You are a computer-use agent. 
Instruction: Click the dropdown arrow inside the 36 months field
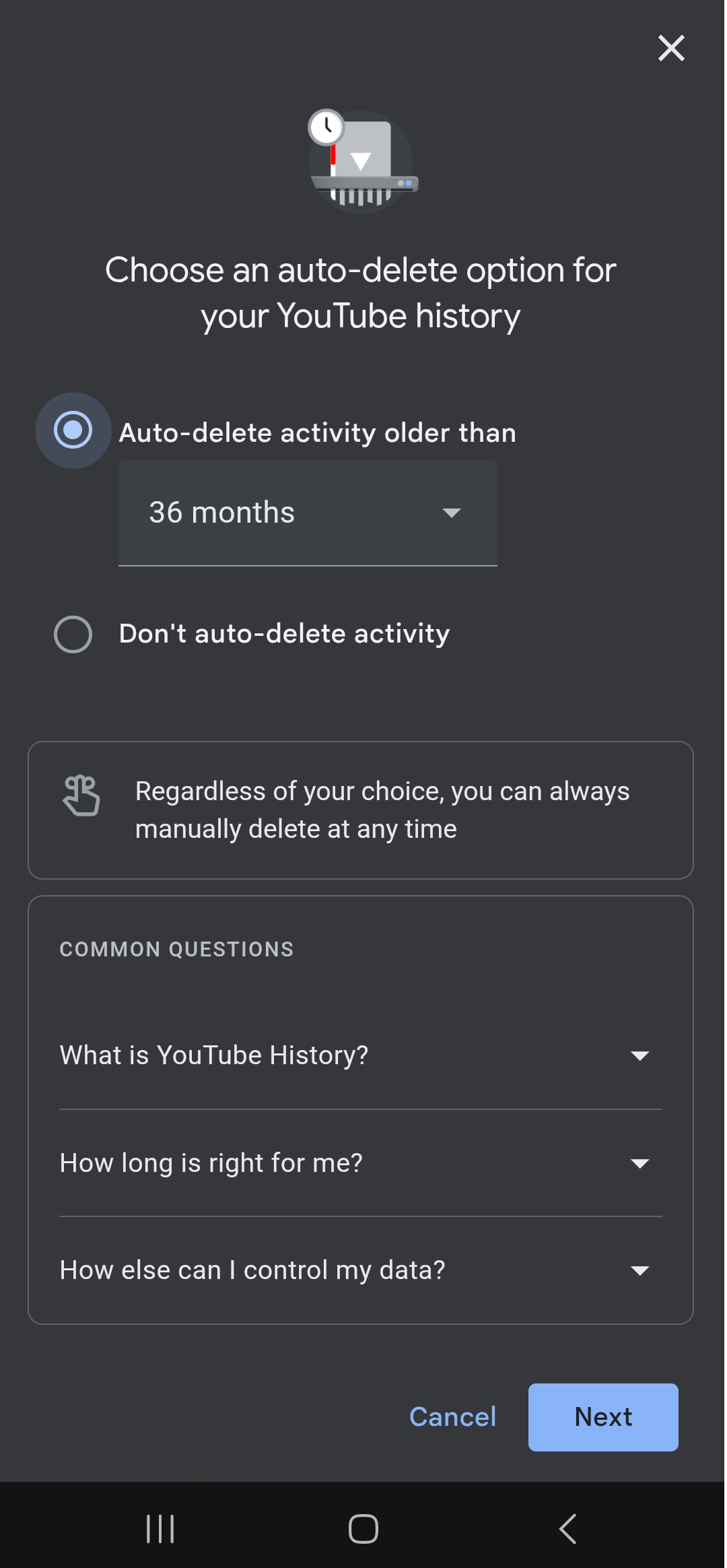[451, 513]
